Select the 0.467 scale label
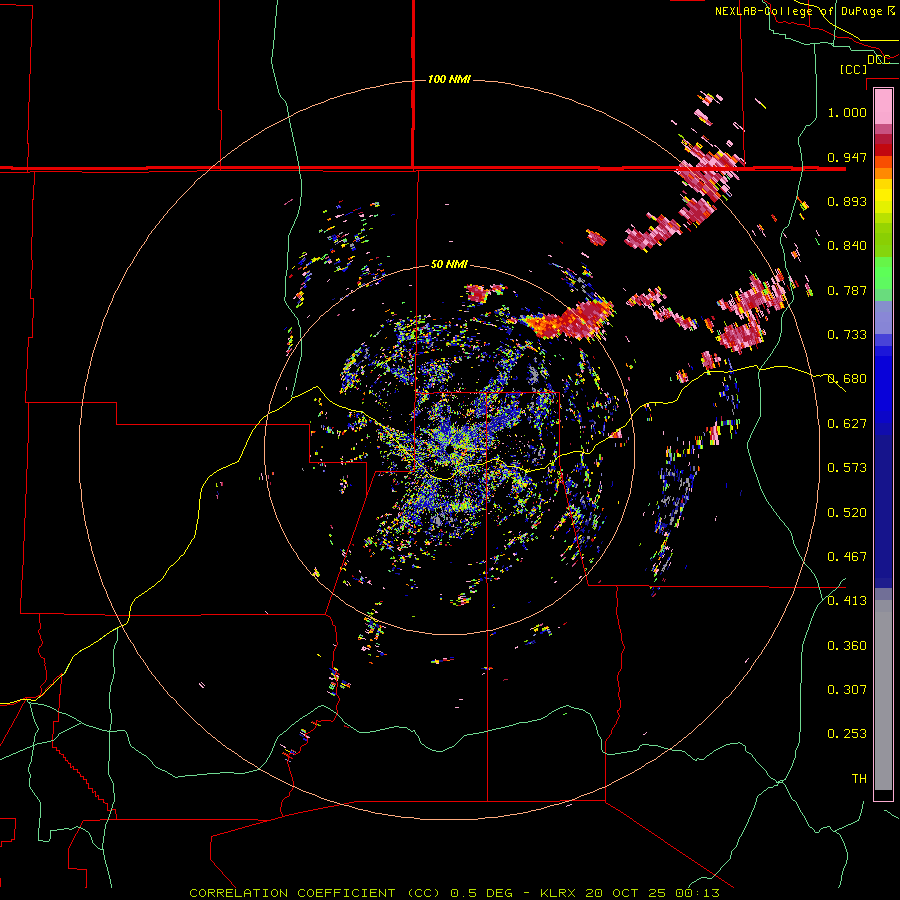The image size is (900, 900). (x=847, y=557)
